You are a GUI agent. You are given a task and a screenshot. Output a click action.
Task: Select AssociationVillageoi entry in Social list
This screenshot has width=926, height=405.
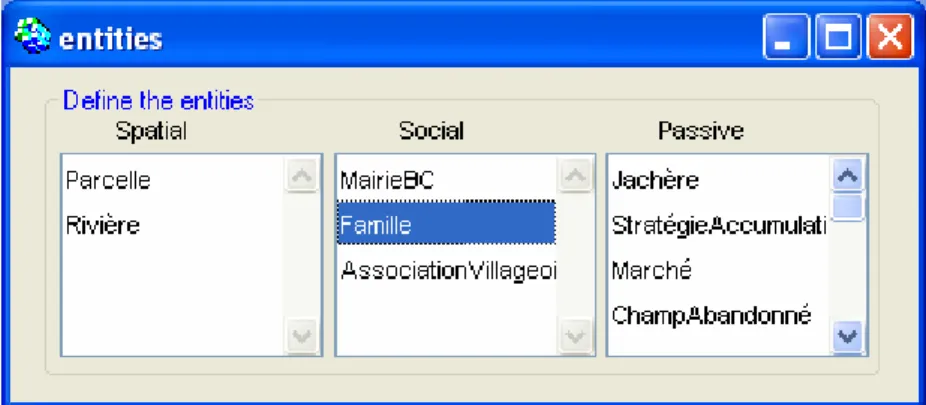click(x=448, y=270)
